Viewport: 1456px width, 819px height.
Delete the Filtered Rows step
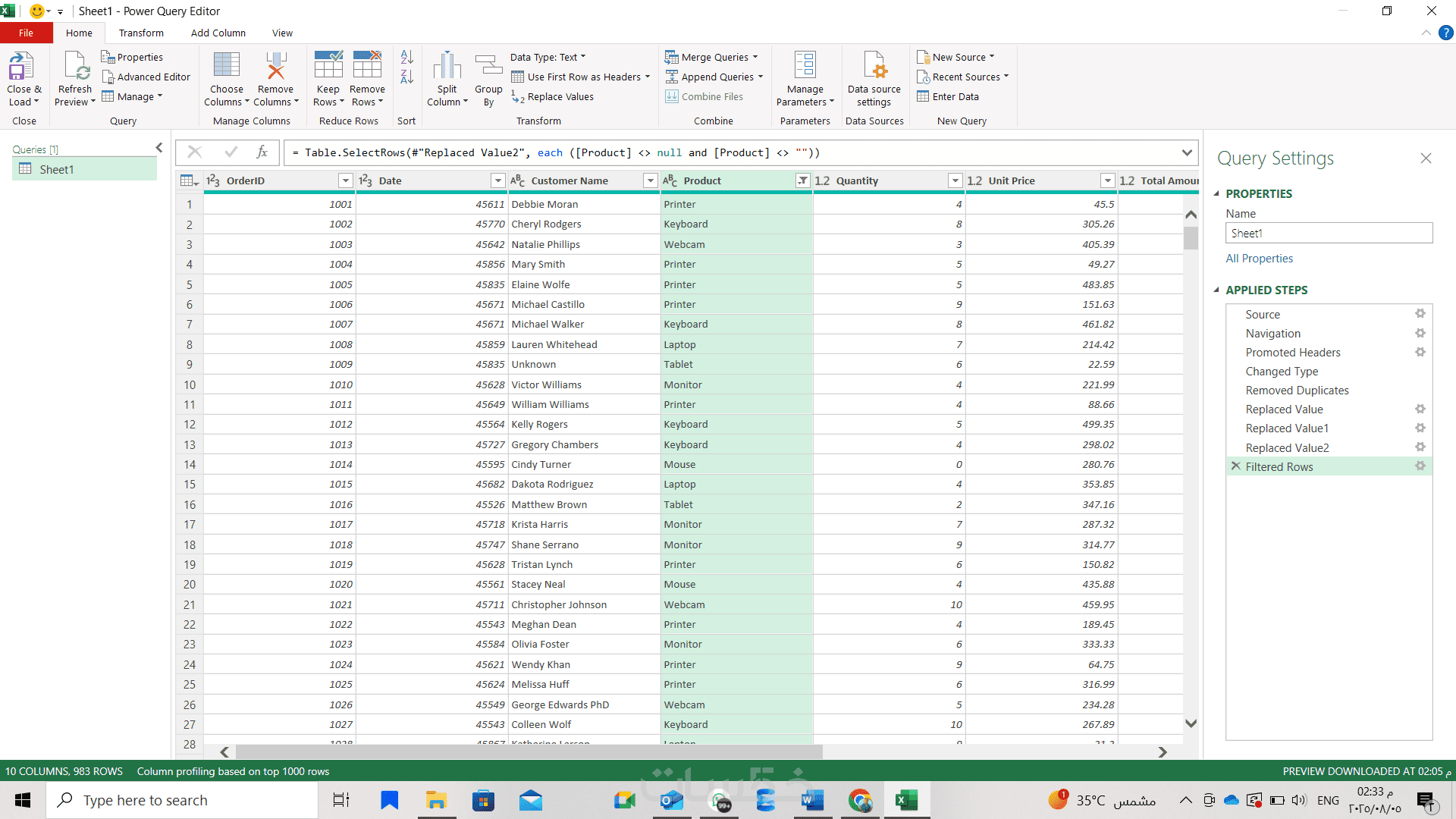1236,466
